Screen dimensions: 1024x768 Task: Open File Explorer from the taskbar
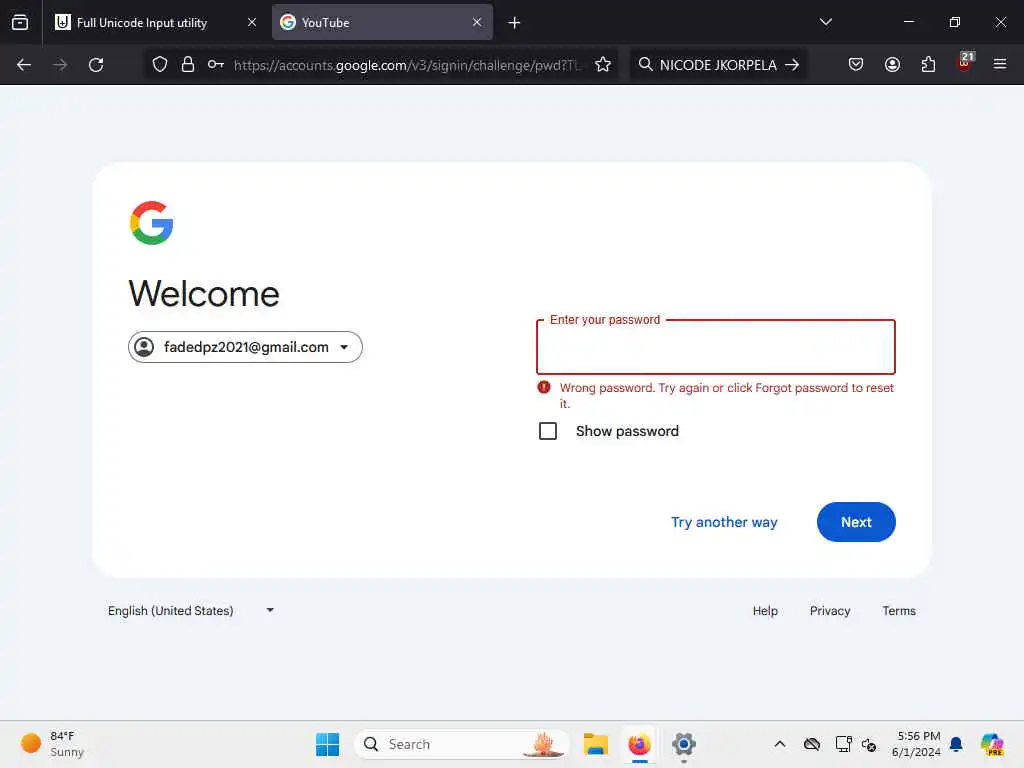point(596,744)
